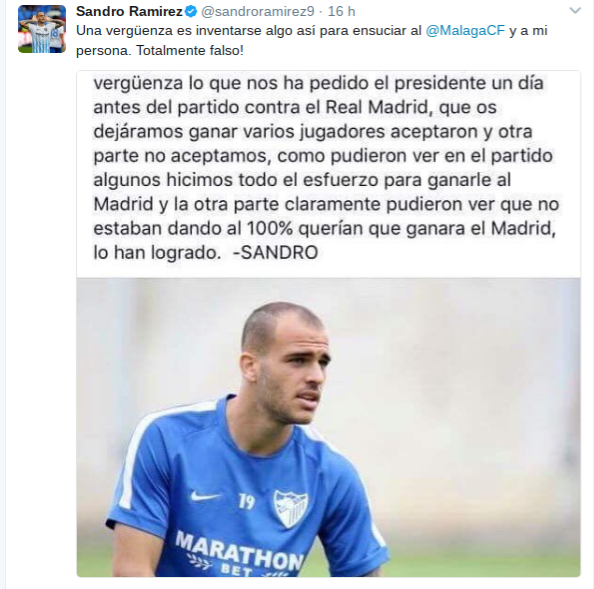Image resolution: width=594 pixels, height=589 pixels.
Task: Follow the @MalagaCF mention link
Action: point(465,30)
